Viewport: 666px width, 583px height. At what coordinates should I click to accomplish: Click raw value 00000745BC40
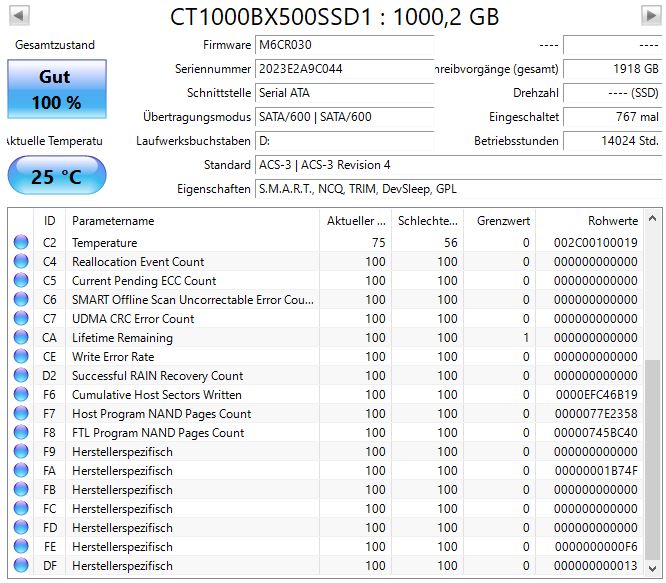point(595,433)
